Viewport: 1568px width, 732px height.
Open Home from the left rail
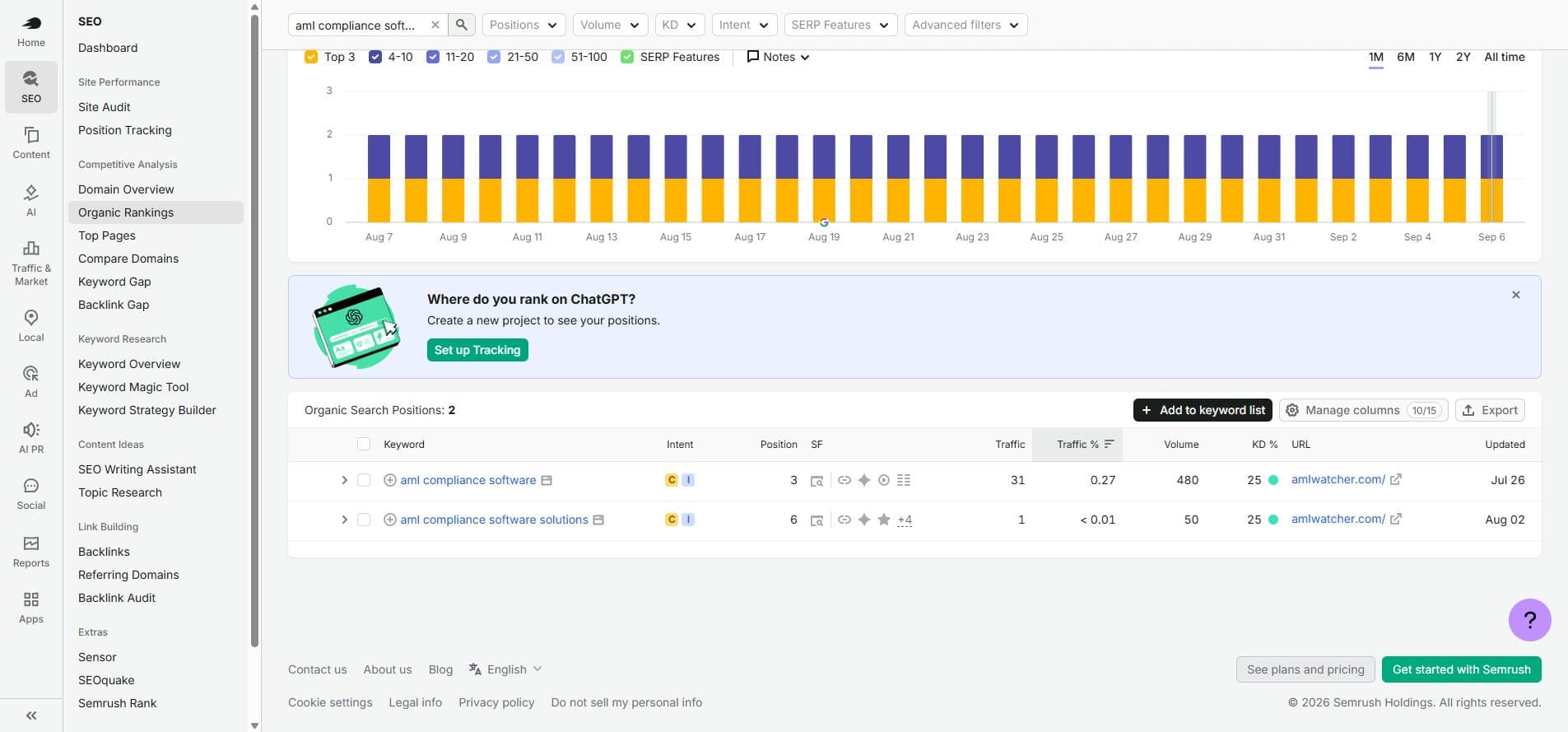click(31, 31)
